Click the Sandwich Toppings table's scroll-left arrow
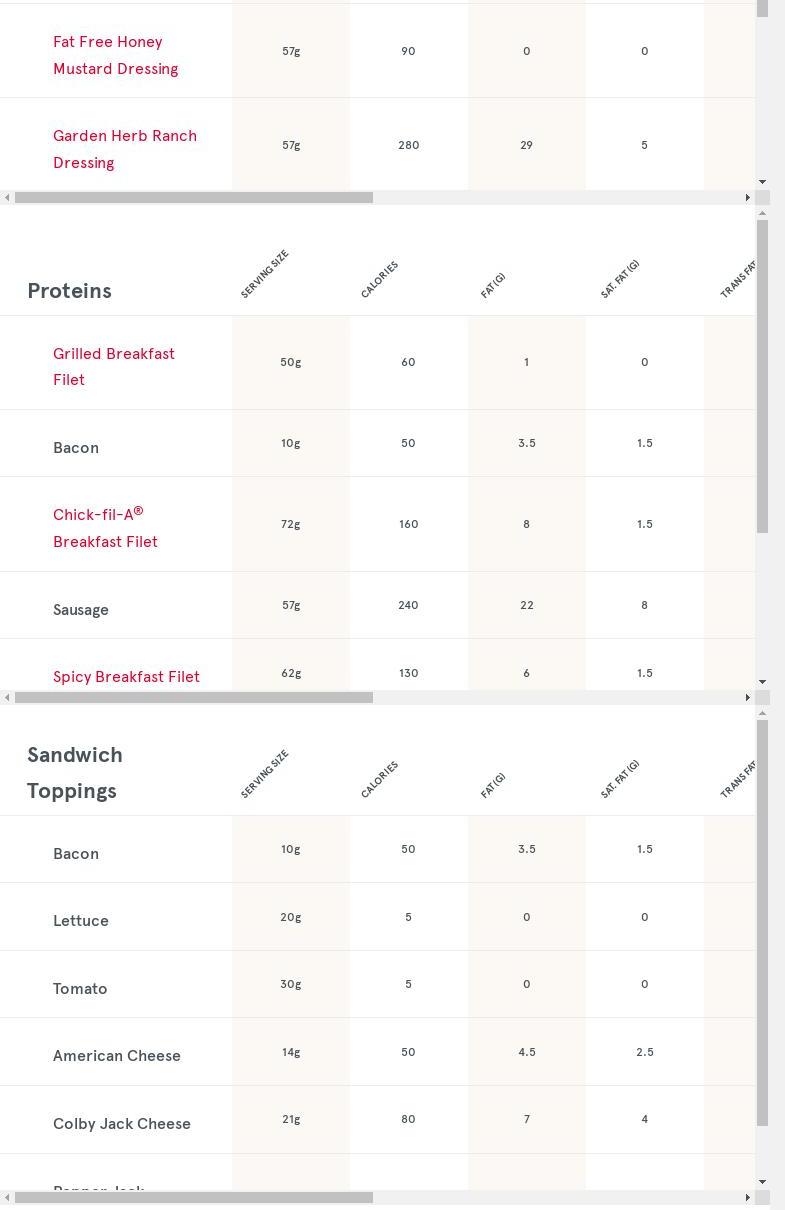The width and height of the screenshot is (785, 1210). click(7, 1198)
